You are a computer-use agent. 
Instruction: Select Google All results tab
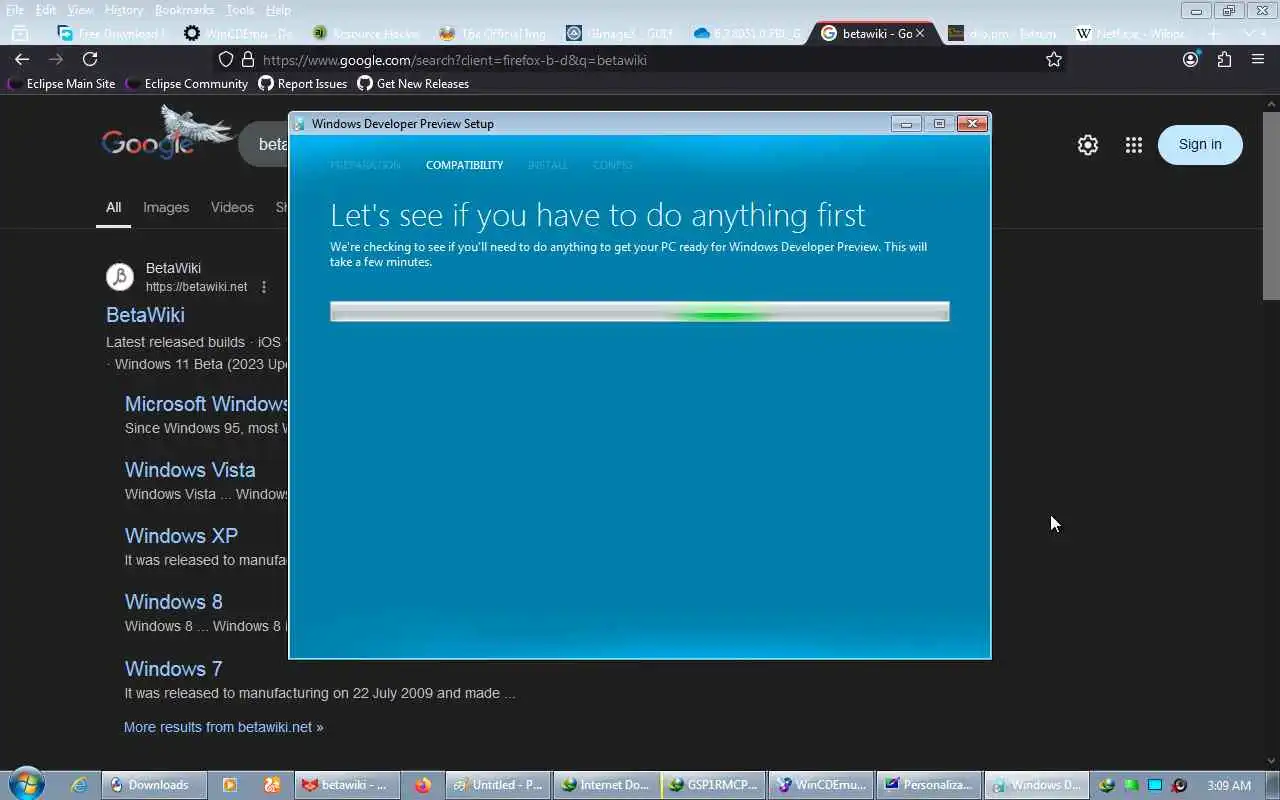[x=114, y=207]
